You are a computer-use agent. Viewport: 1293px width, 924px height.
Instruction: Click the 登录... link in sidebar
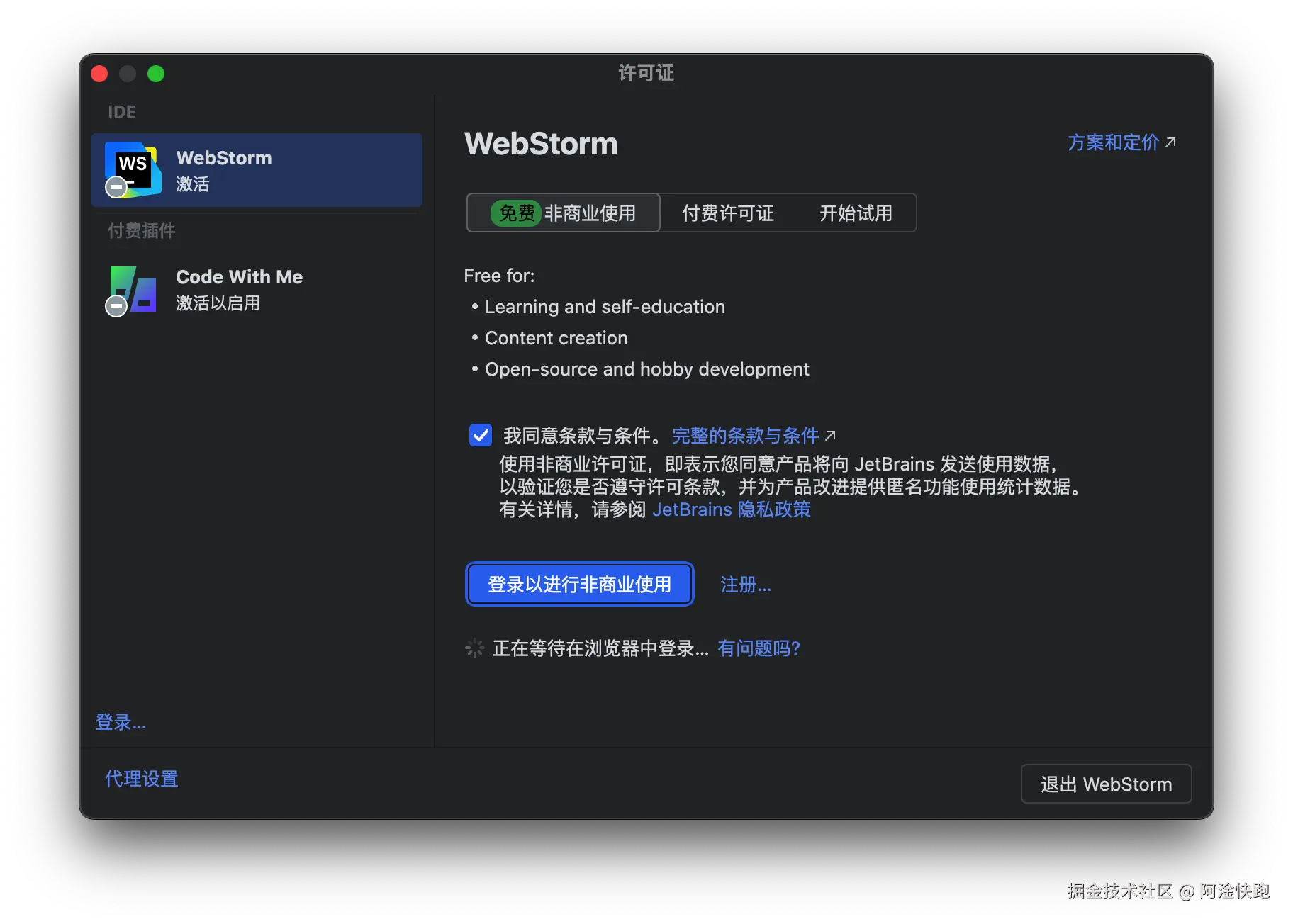[121, 722]
